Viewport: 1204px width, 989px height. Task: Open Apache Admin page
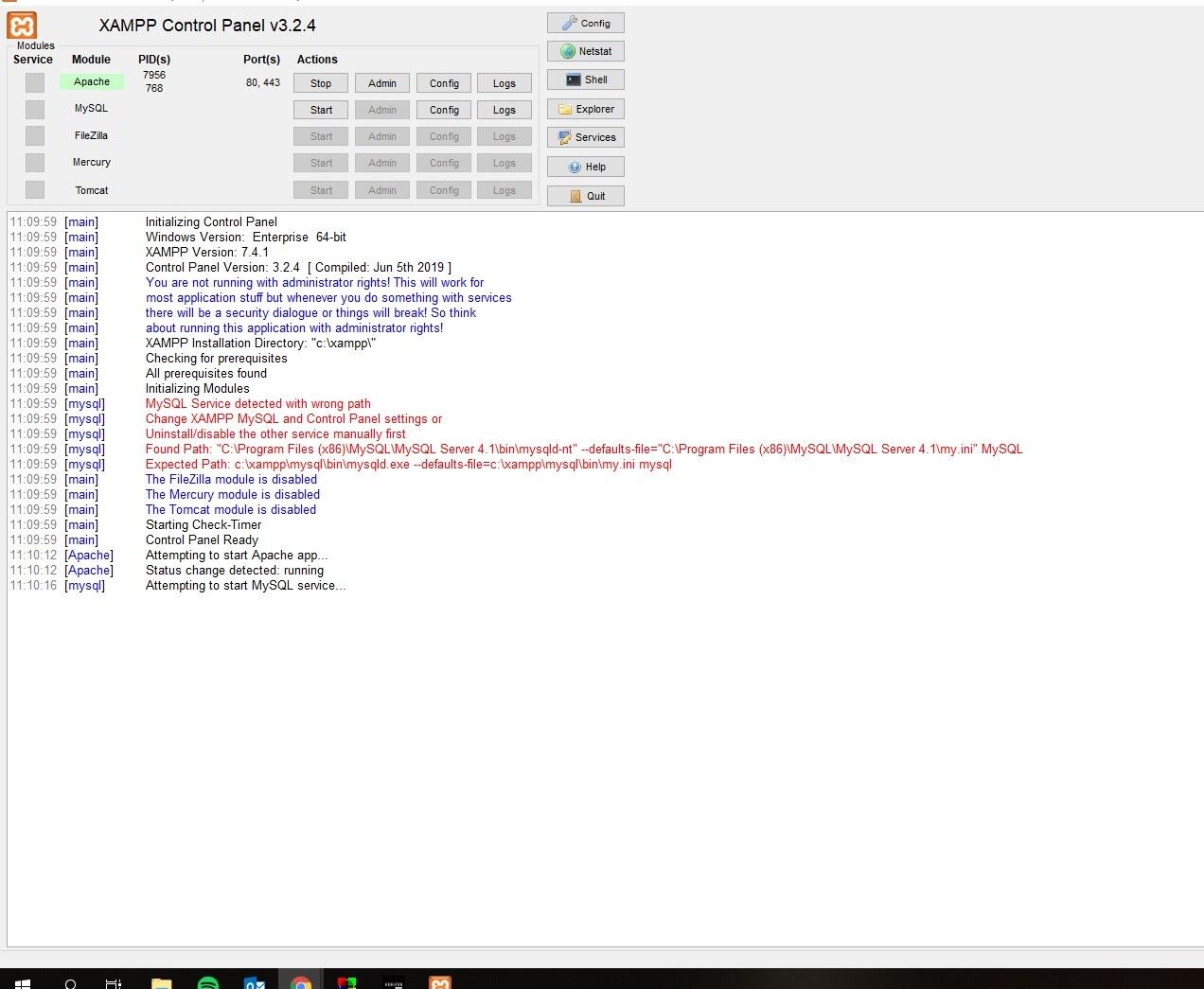[x=382, y=83]
